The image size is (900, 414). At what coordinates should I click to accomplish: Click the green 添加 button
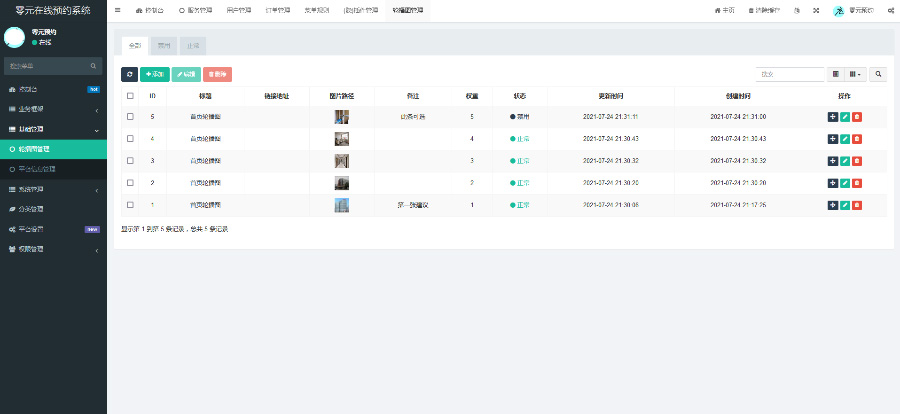(x=154, y=74)
